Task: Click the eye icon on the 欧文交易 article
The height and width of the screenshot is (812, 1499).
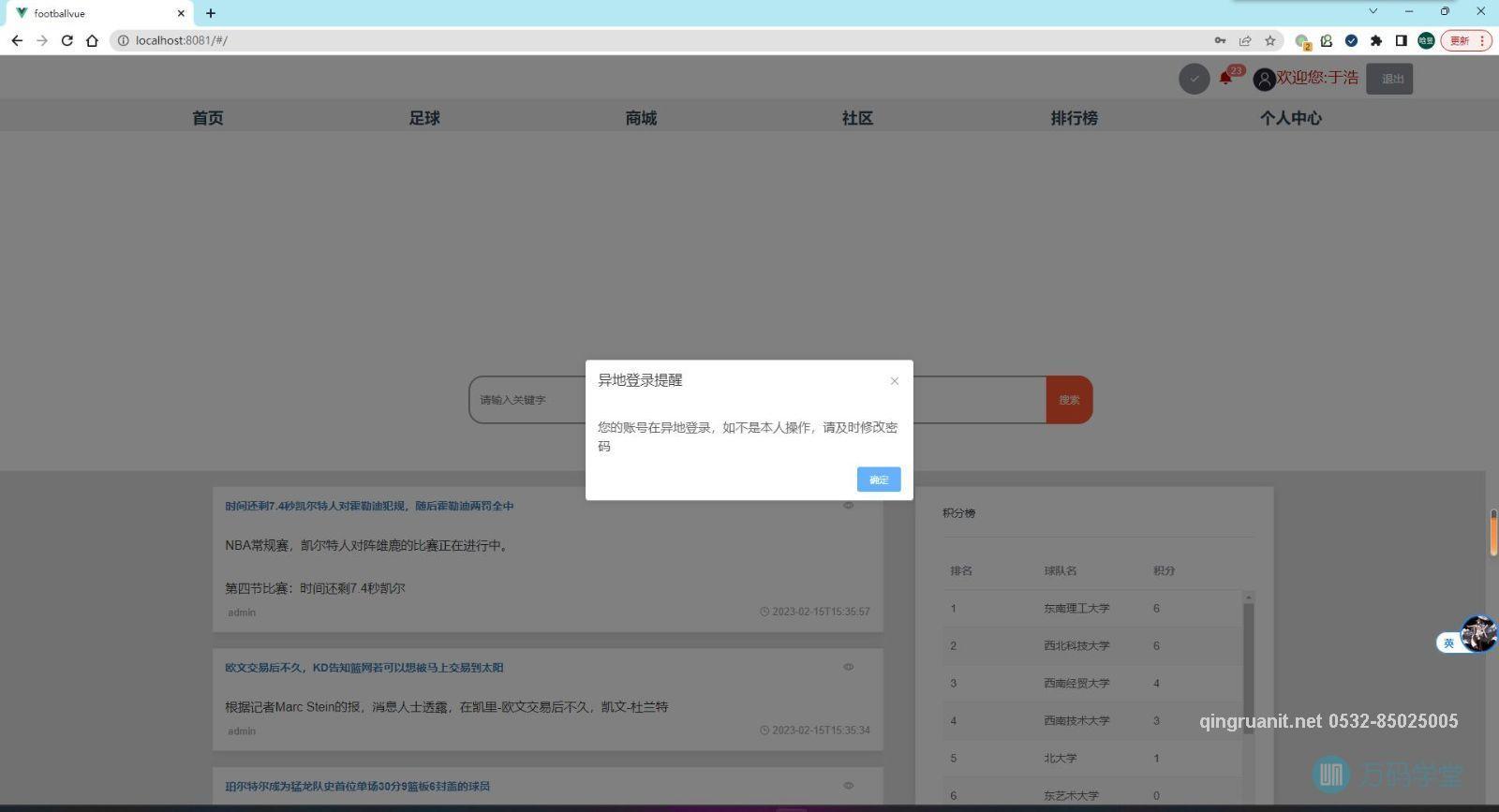Action: [x=848, y=667]
